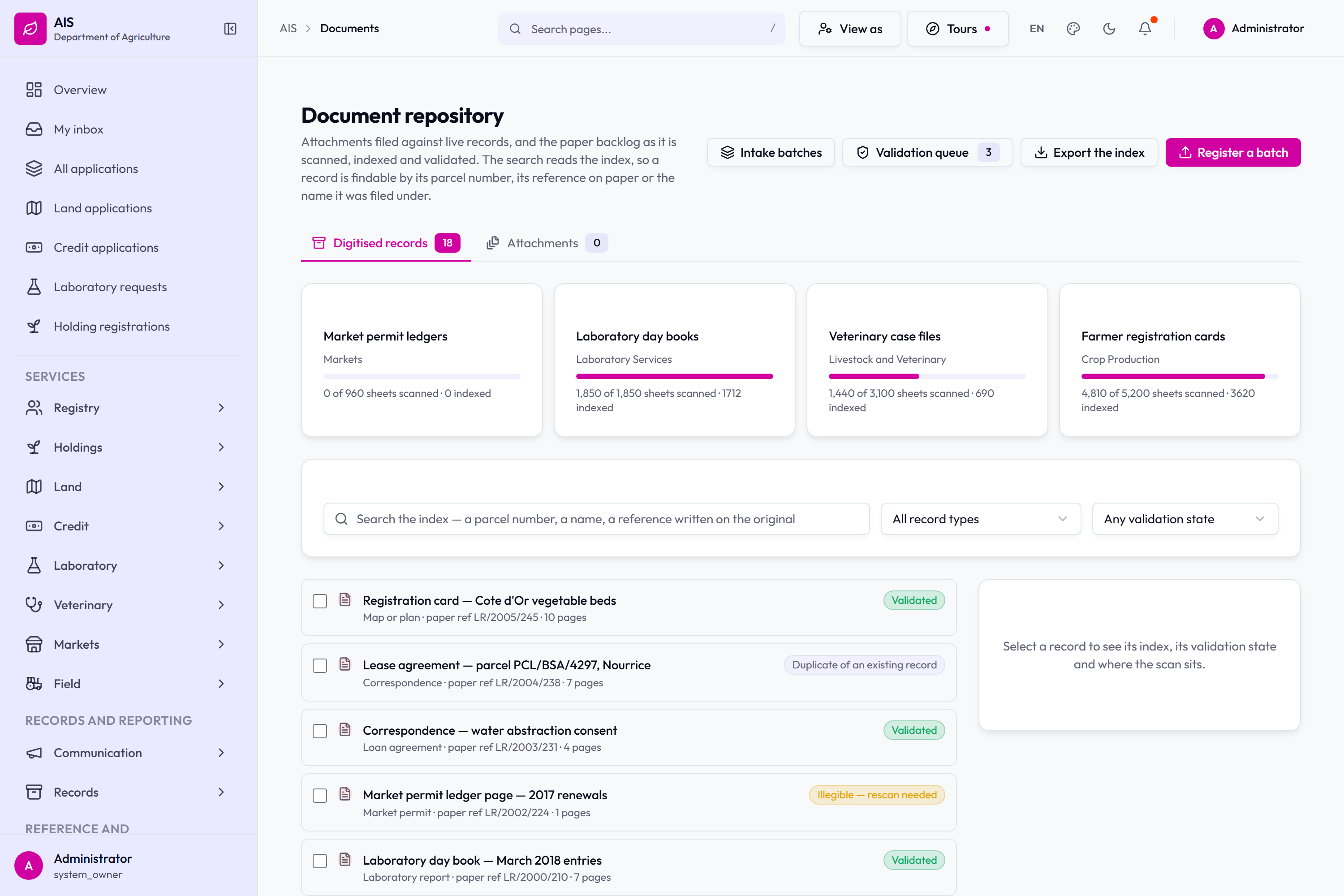The width and height of the screenshot is (1344, 896).
Task: Open Intake batches
Action: tap(771, 153)
